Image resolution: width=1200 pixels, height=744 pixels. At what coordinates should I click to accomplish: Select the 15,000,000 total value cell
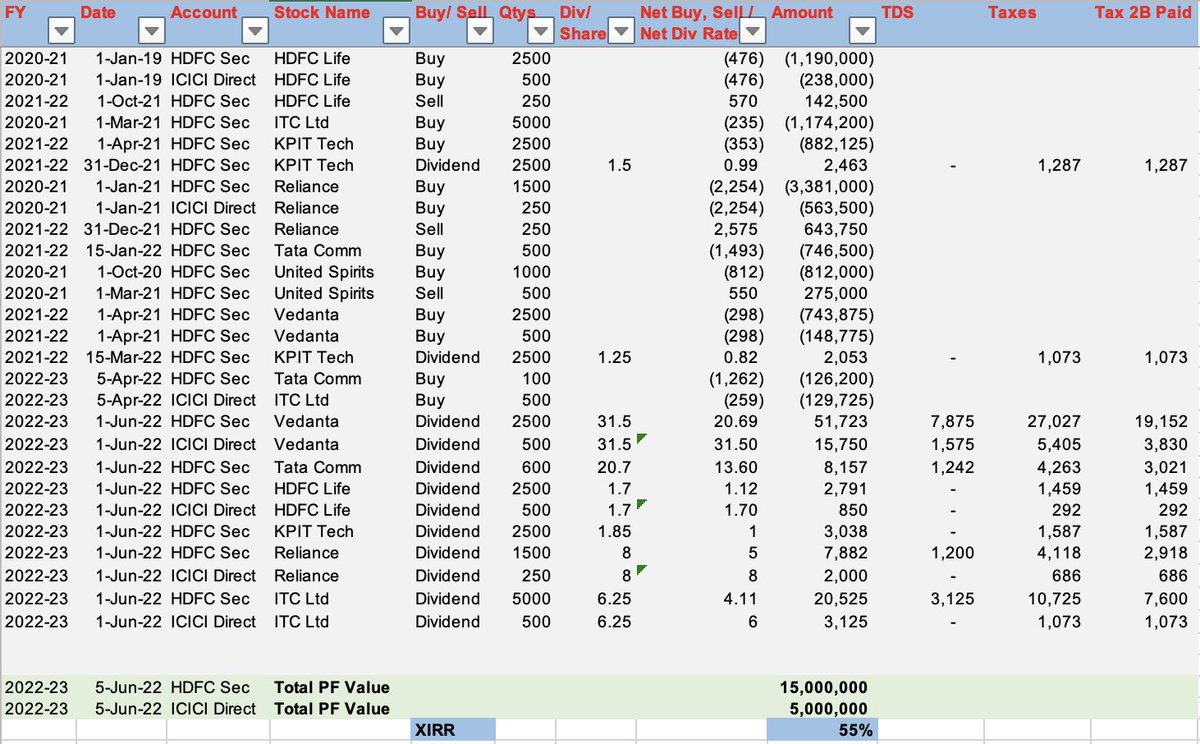click(x=823, y=688)
